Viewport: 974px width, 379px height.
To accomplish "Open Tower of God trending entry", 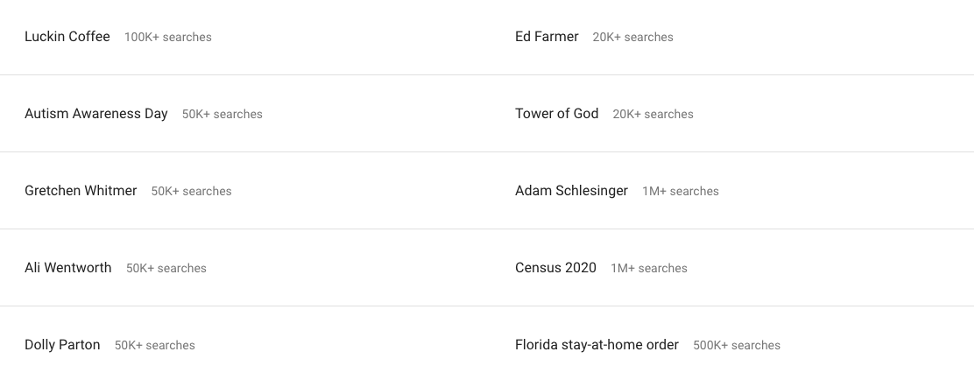I will [557, 114].
